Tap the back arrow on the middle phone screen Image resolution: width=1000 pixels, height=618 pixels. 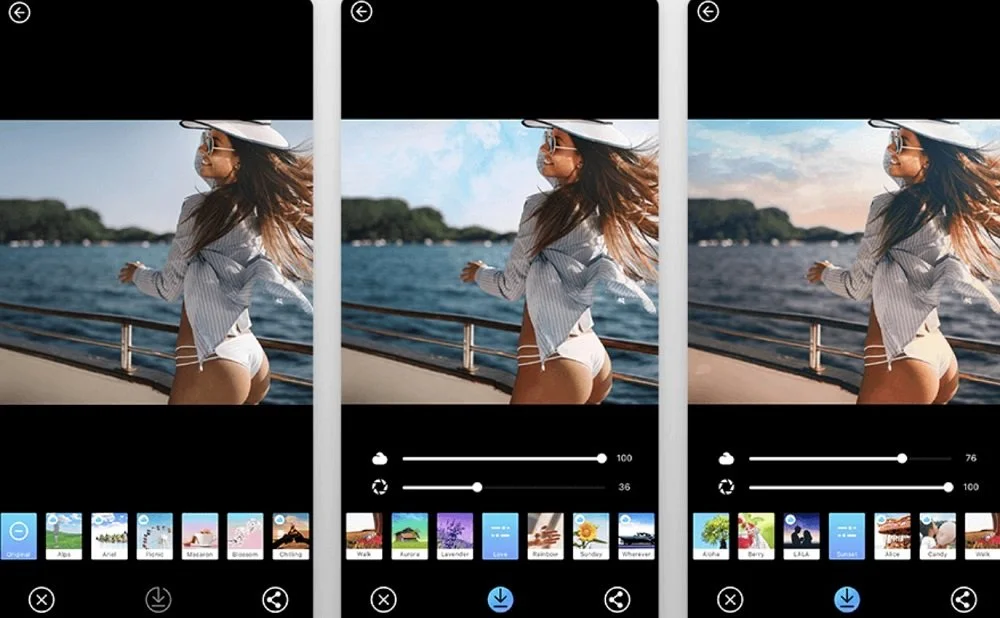[x=362, y=12]
